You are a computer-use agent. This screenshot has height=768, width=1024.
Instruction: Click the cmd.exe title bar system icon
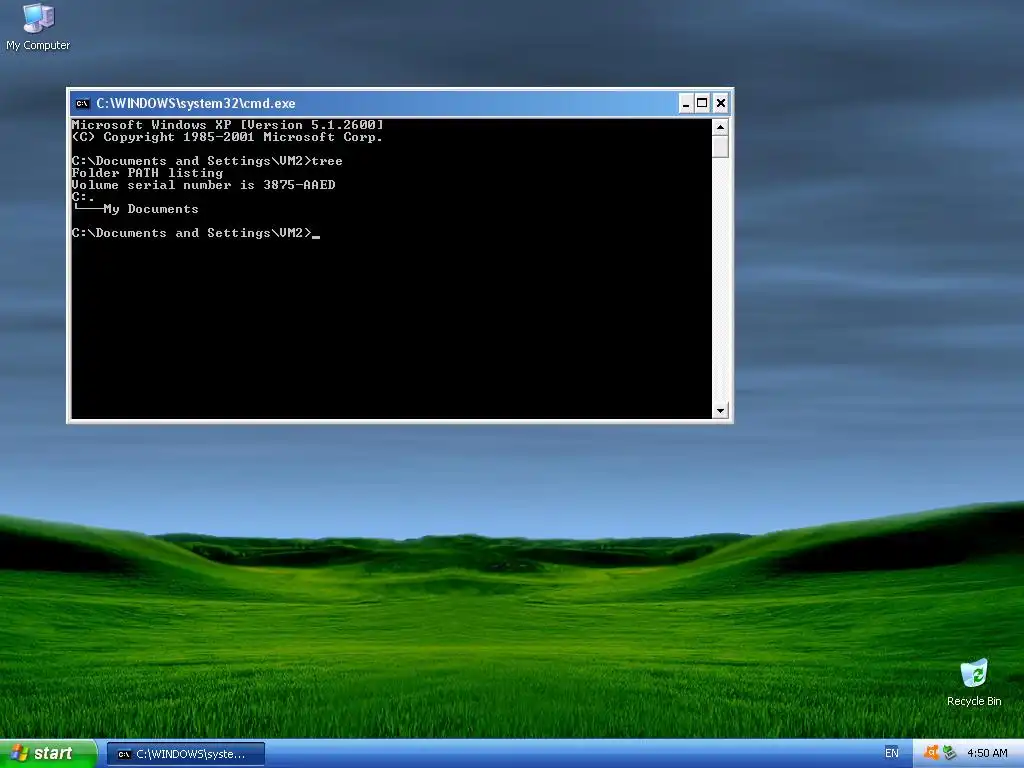click(82, 103)
